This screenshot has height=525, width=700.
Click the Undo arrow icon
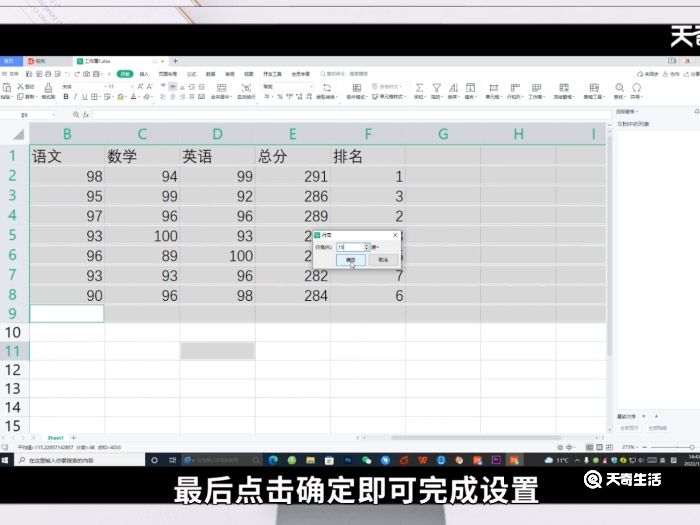click(x=67, y=74)
